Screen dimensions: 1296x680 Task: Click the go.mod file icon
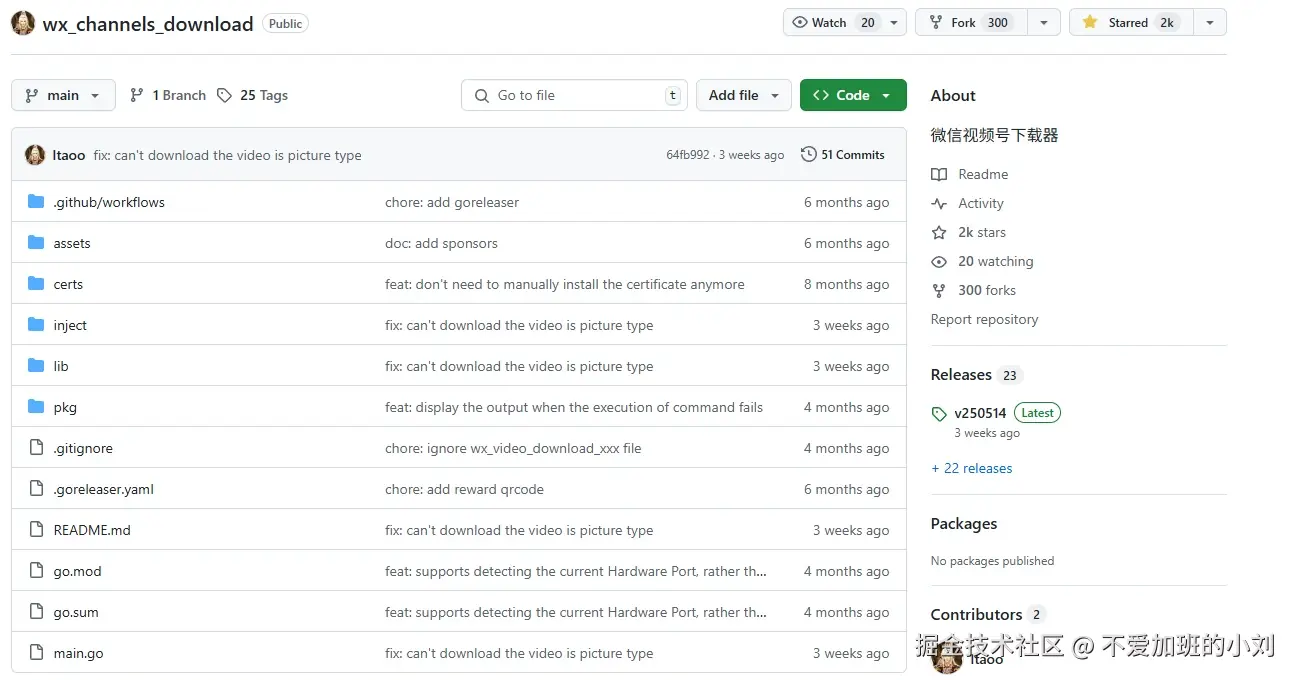point(36,571)
